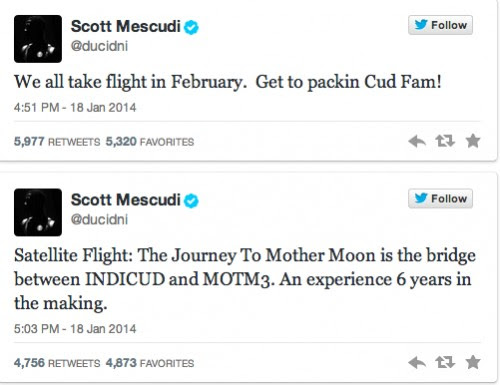500x385 pixels.
Task: Reply to the Satellite Flight tweet
Action: (417, 362)
